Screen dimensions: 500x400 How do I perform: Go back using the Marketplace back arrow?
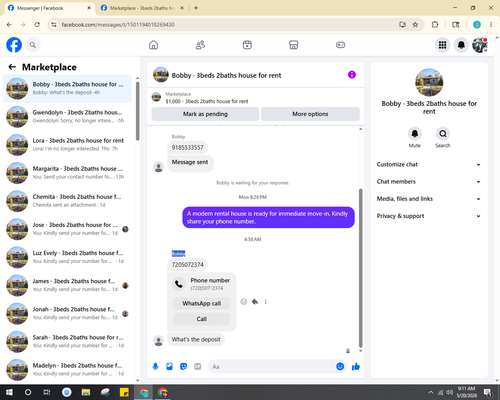pos(12,67)
